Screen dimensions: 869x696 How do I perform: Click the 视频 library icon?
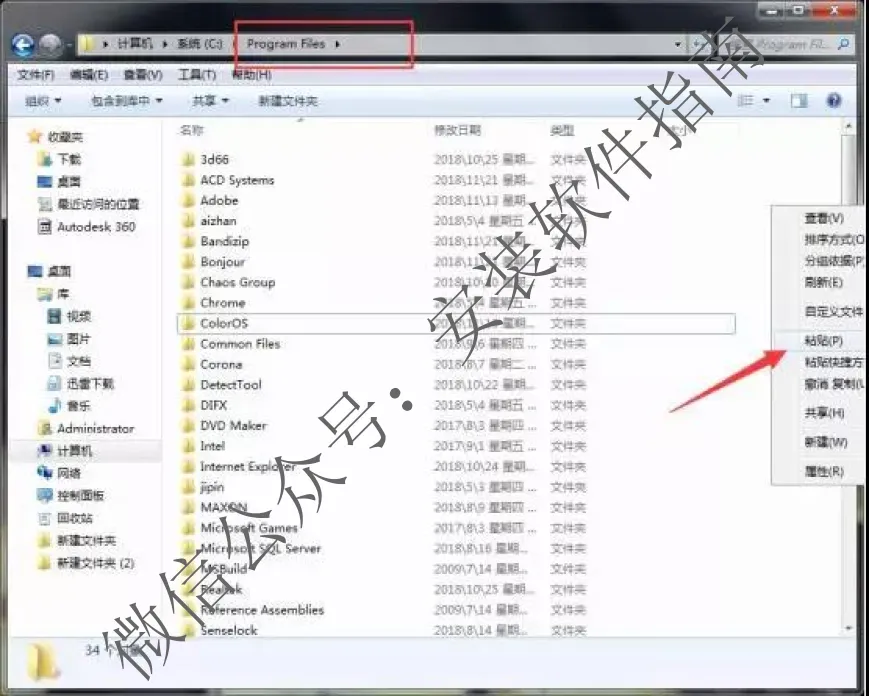[54, 316]
